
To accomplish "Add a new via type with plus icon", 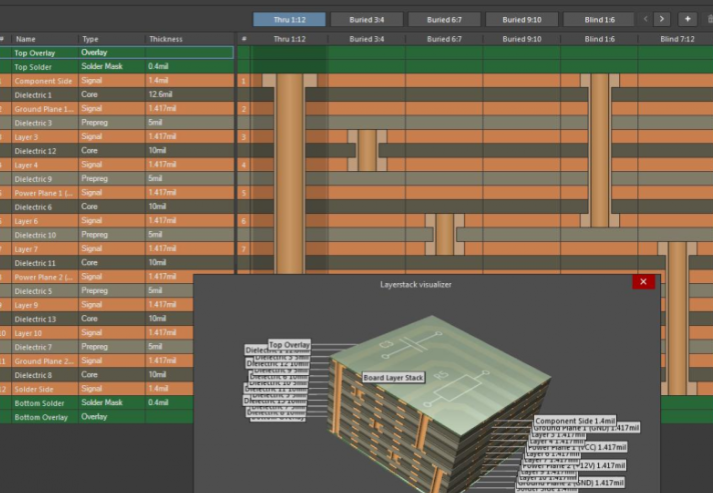I will click(x=687, y=19).
